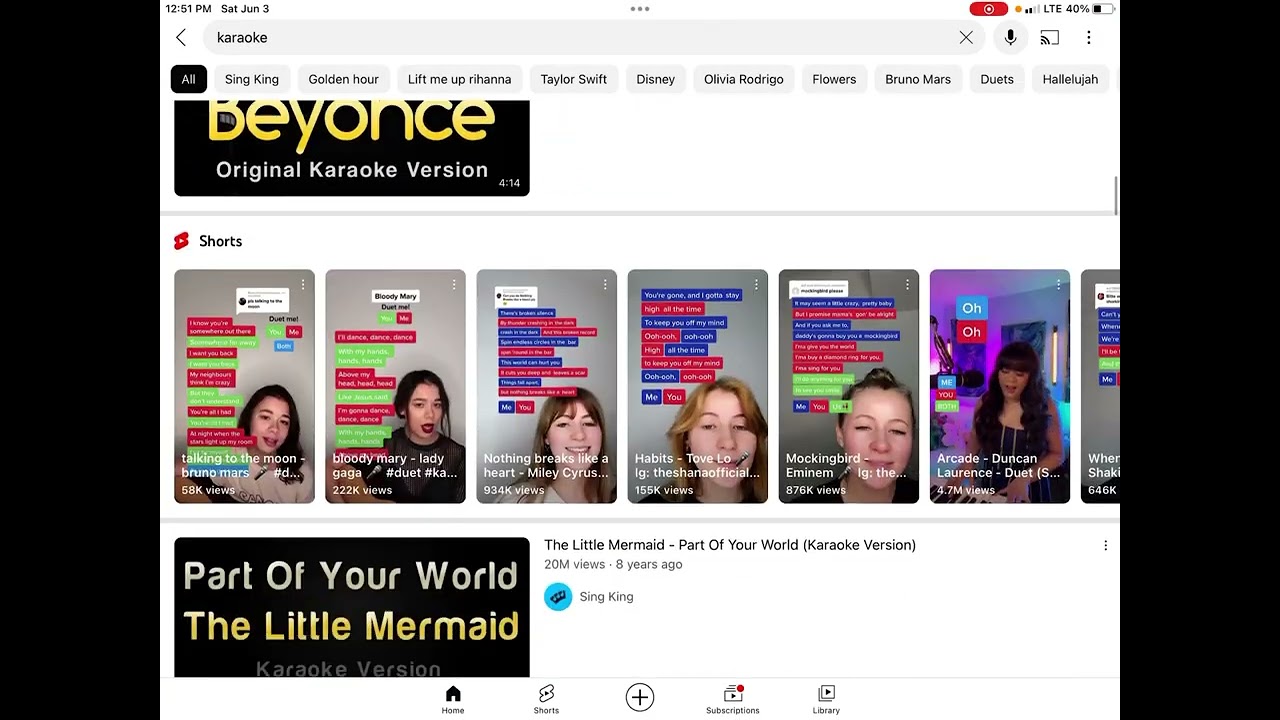Click the 12:51 PM clock in status bar
This screenshot has height=720, width=1280.
point(189,9)
